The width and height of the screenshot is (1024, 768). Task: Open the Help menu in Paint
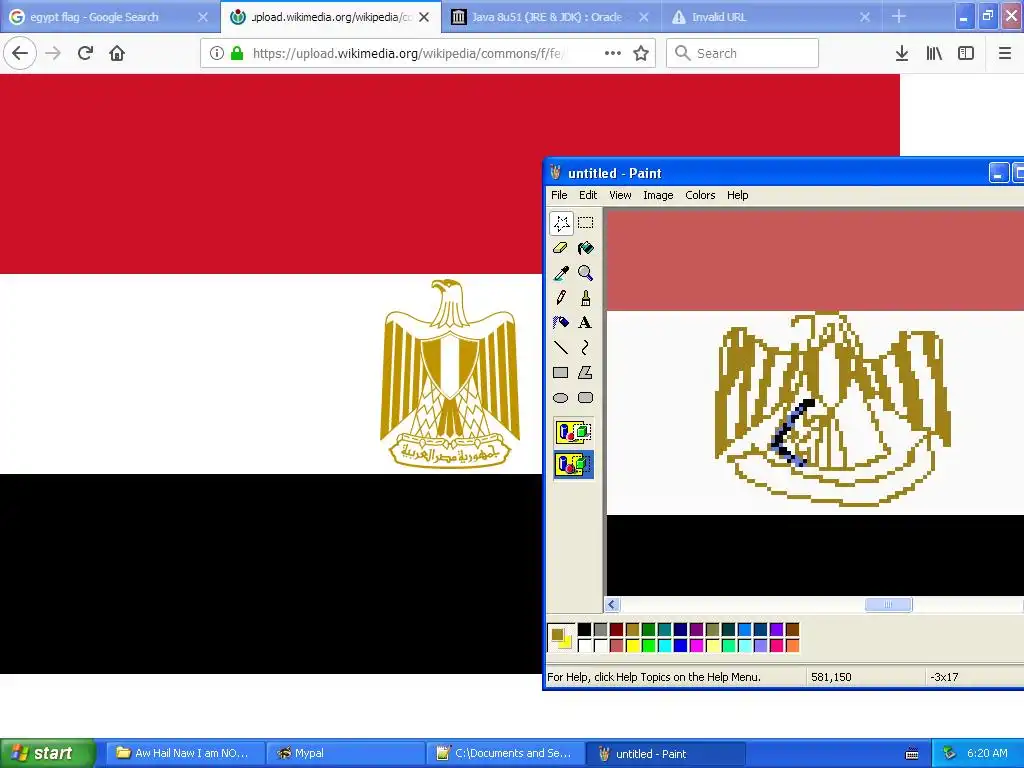click(737, 195)
